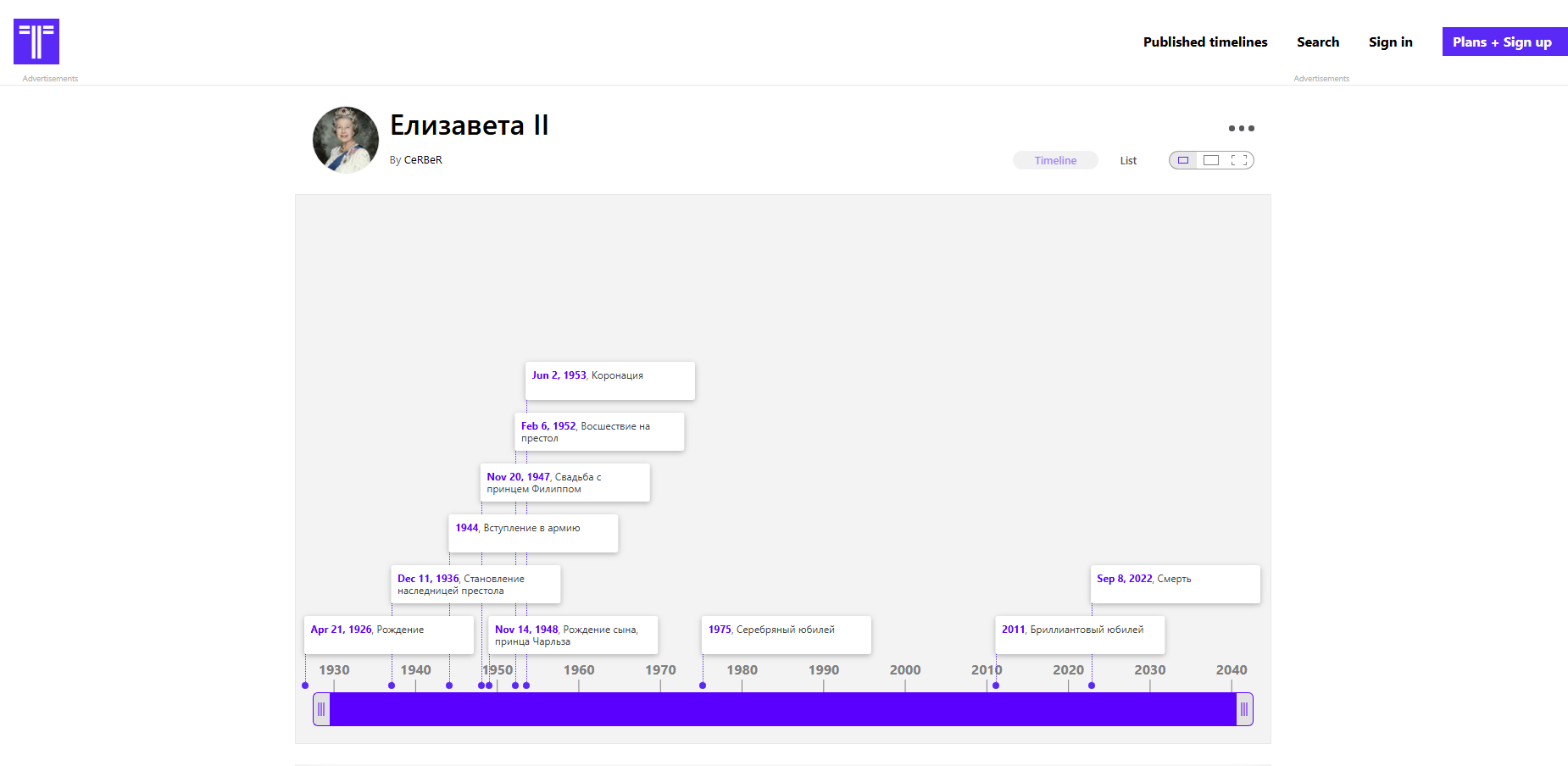This screenshot has height=766, width=1568.
Task: Click the left timeline range handle
Action: coord(321,709)
